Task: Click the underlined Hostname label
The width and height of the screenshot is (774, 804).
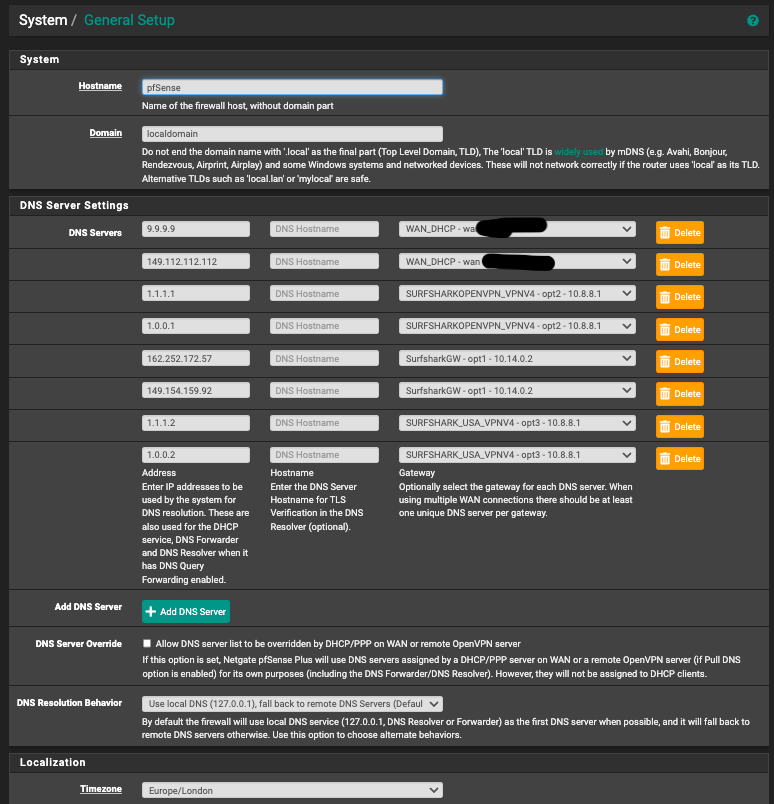Action: (100, 86)
